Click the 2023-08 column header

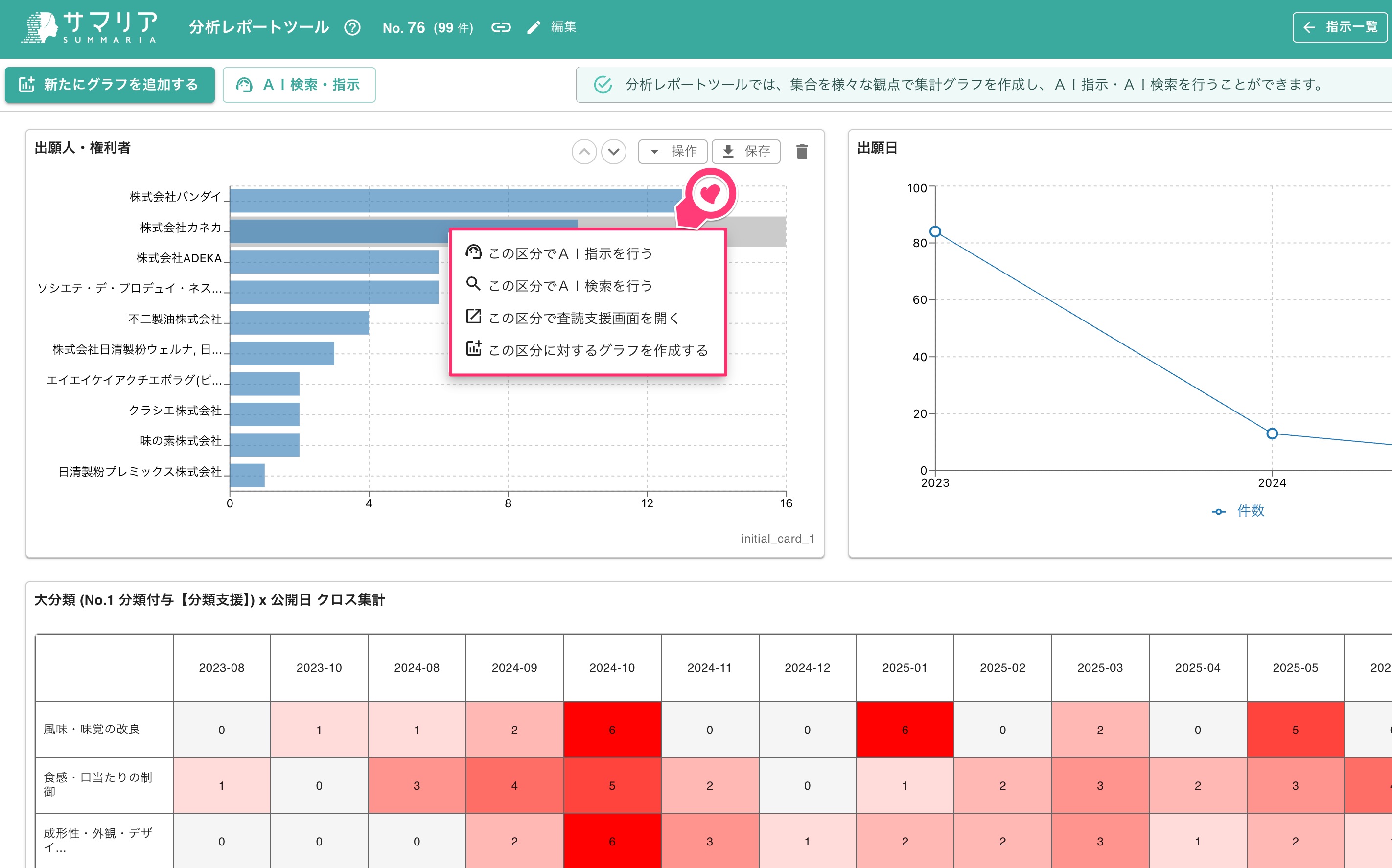222,668
